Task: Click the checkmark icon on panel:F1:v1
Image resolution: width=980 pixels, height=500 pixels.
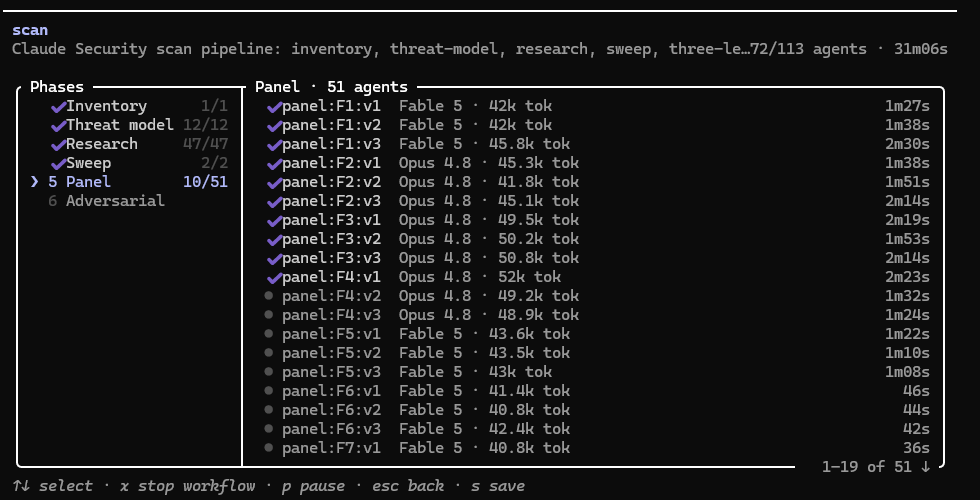Action: (274, 107)
